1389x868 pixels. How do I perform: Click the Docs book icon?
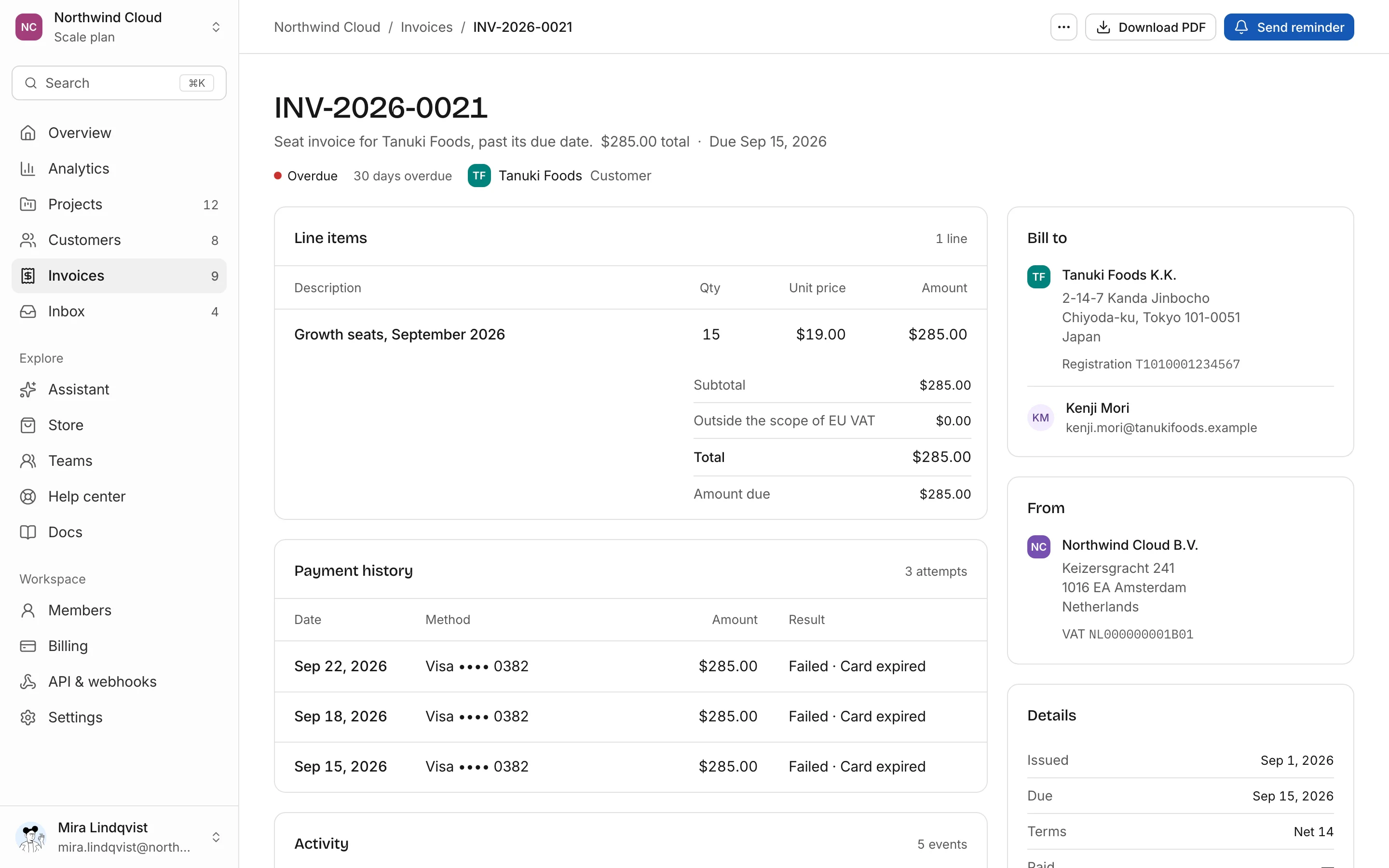point(27,532)
